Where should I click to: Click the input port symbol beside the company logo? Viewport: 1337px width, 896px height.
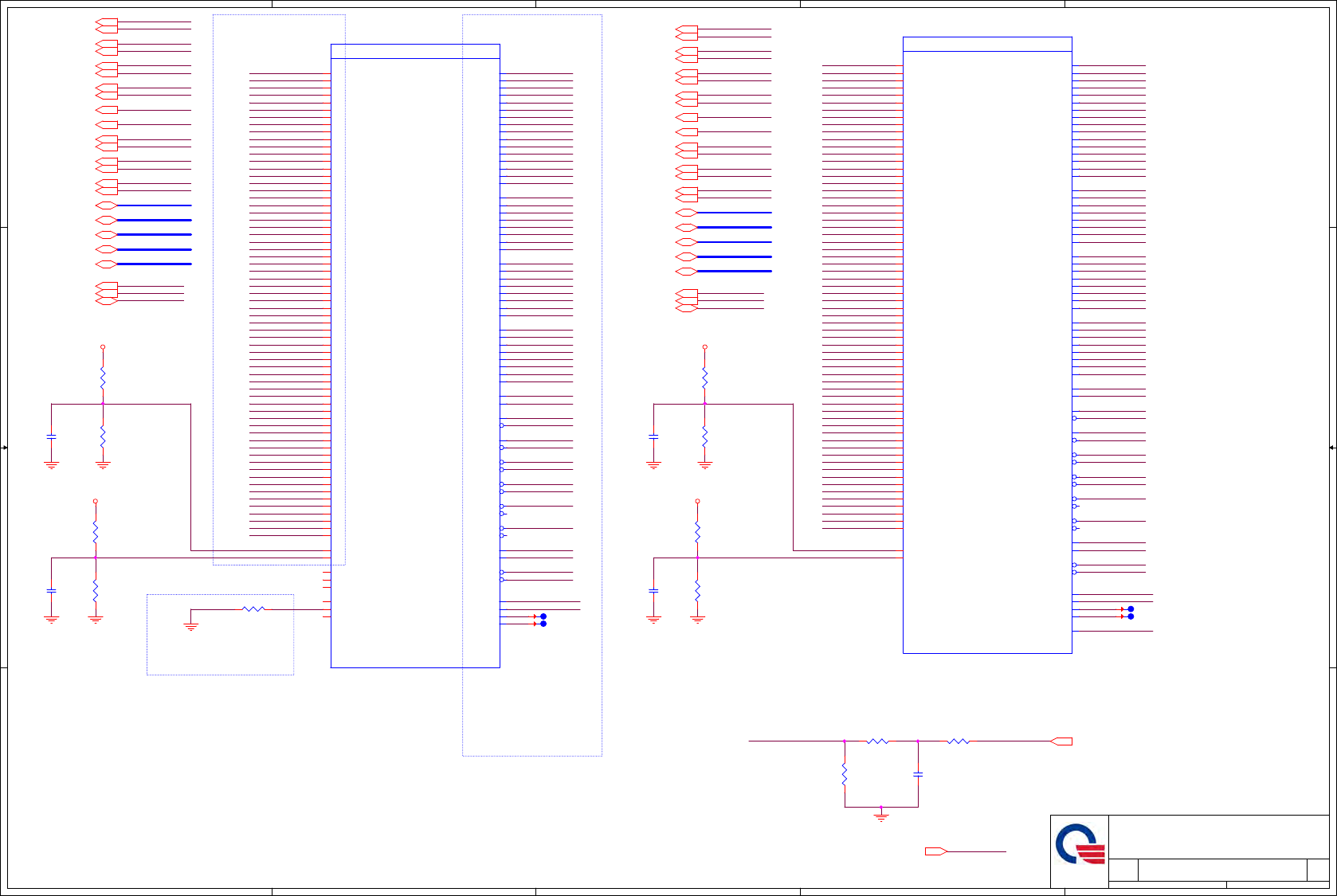[x=936, y=851]
